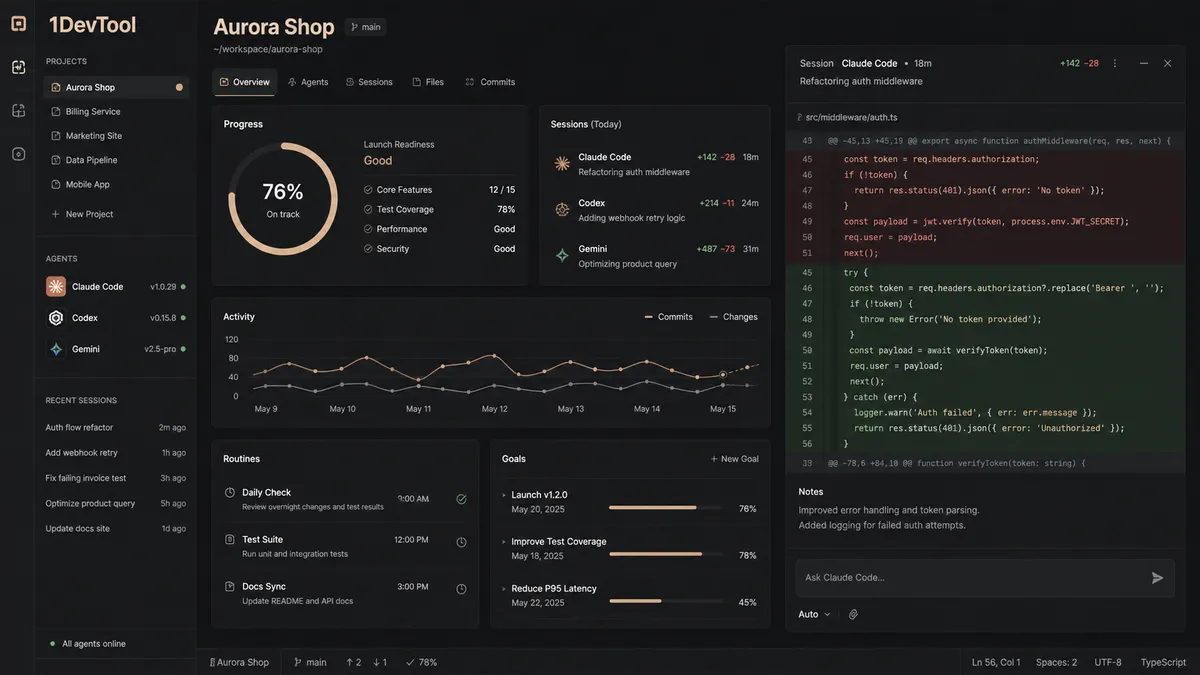Open the Auto mode dropdown
This screenshot has width=1200, height=675.
coord(814,614)
